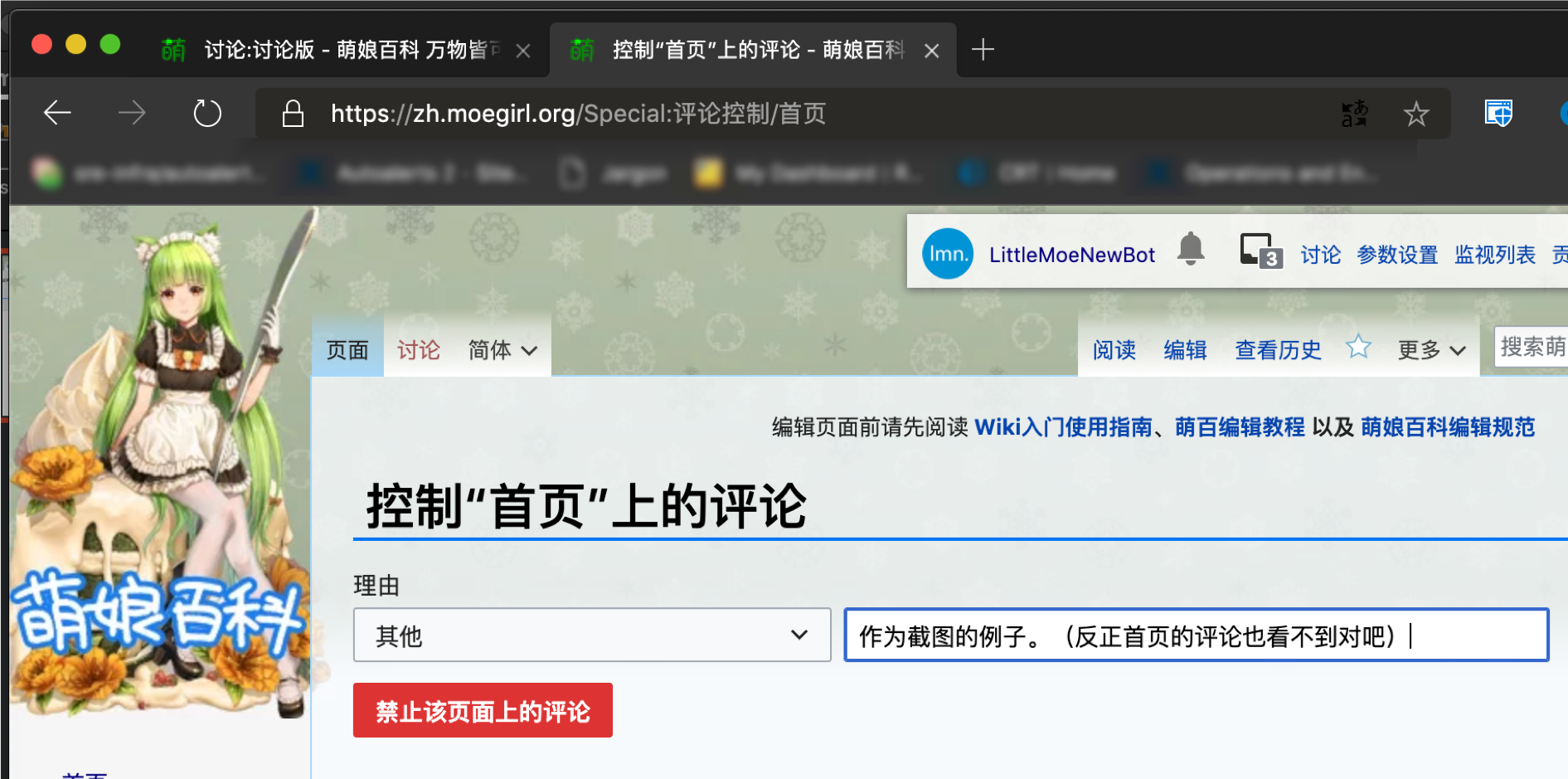Expand the 简体 language variant dropdown
Screen dimensions: 1568x779
pyautogui.click(x=502, y=351)
